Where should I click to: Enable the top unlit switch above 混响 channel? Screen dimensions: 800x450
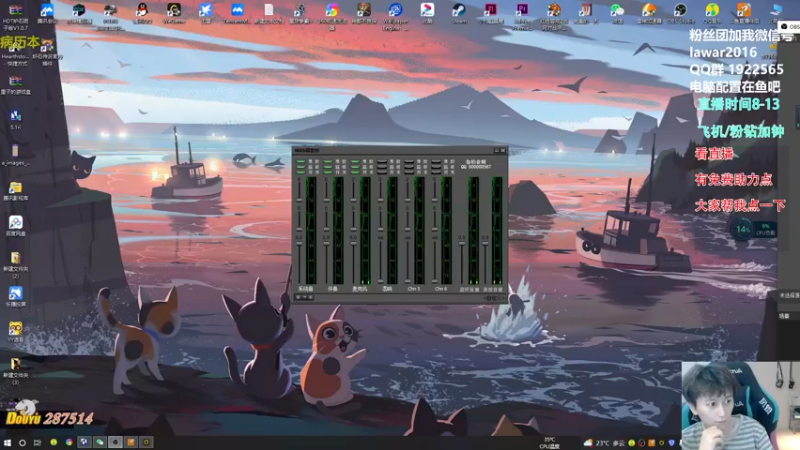382,161
